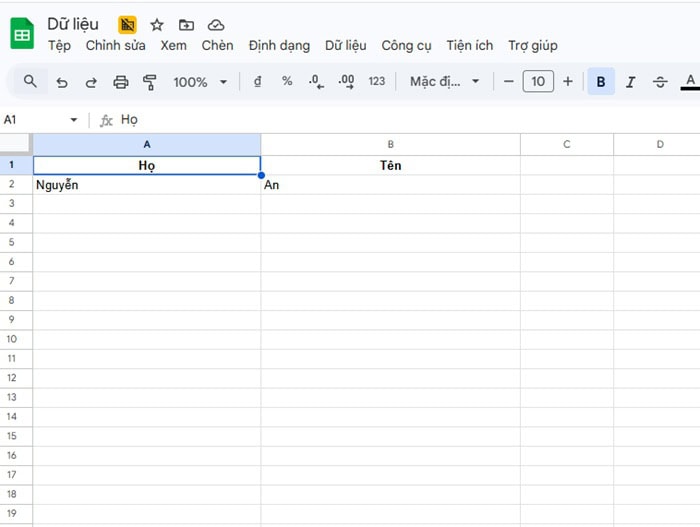This screenshot has width=700, height=527.
Task: Open the move to folder icon
Action: [186, 25]
